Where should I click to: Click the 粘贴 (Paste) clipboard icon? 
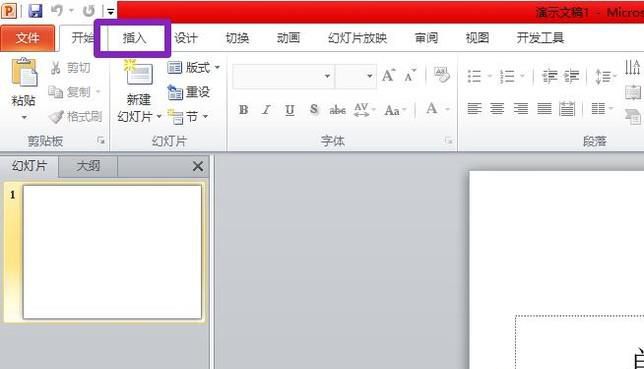(24, 72)
